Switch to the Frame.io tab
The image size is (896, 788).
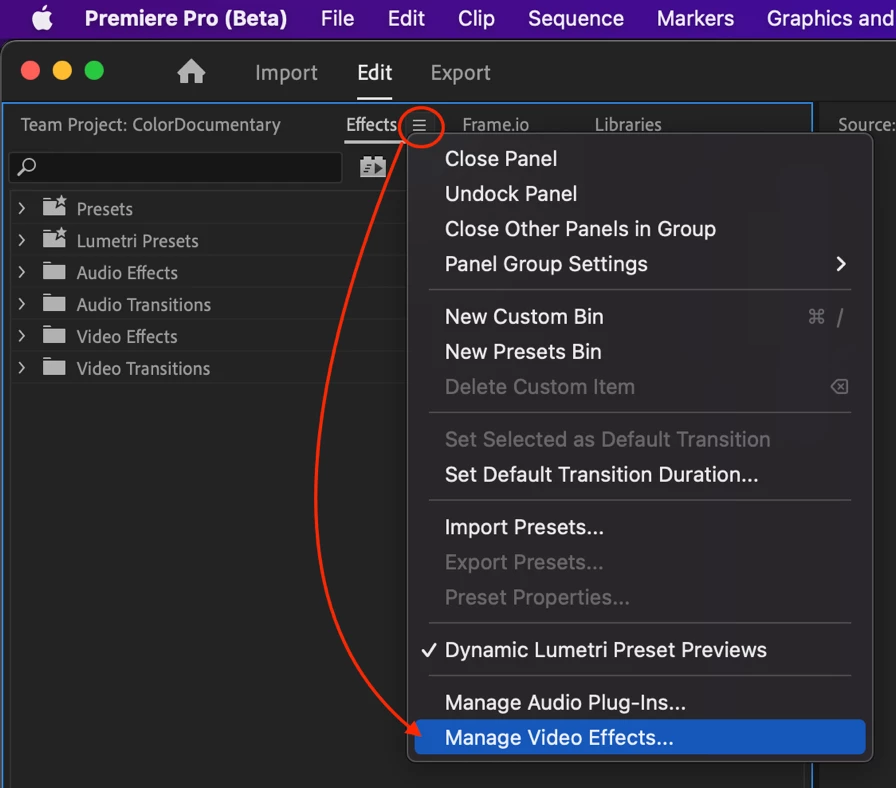(495, 125)
